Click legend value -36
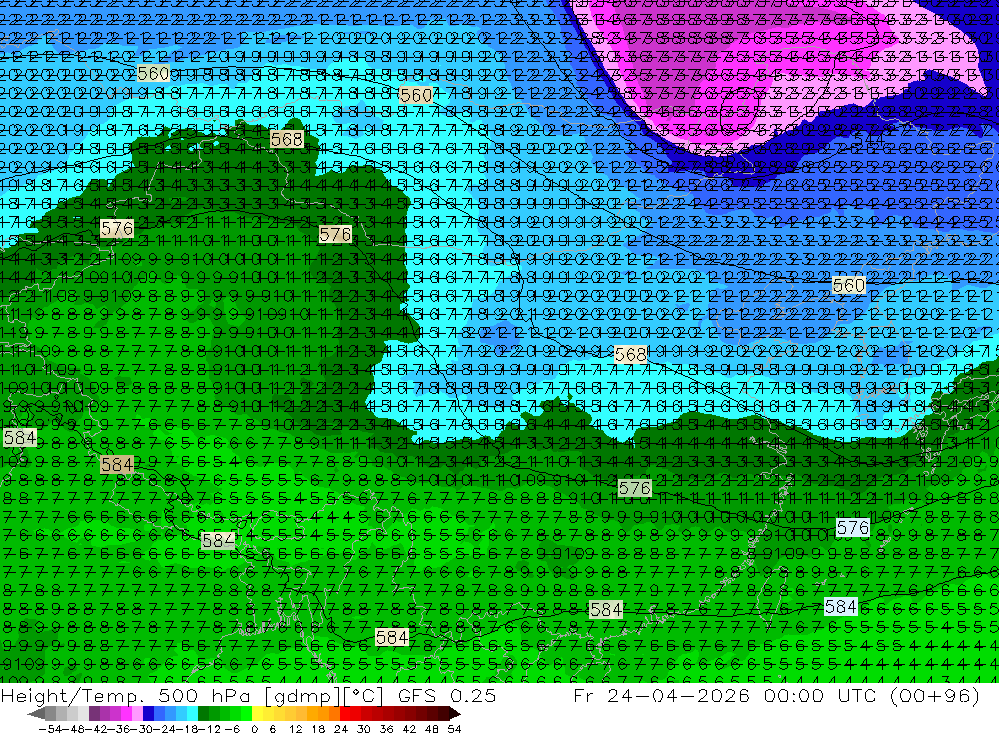The image size is (1000, 733). point(119,729)
